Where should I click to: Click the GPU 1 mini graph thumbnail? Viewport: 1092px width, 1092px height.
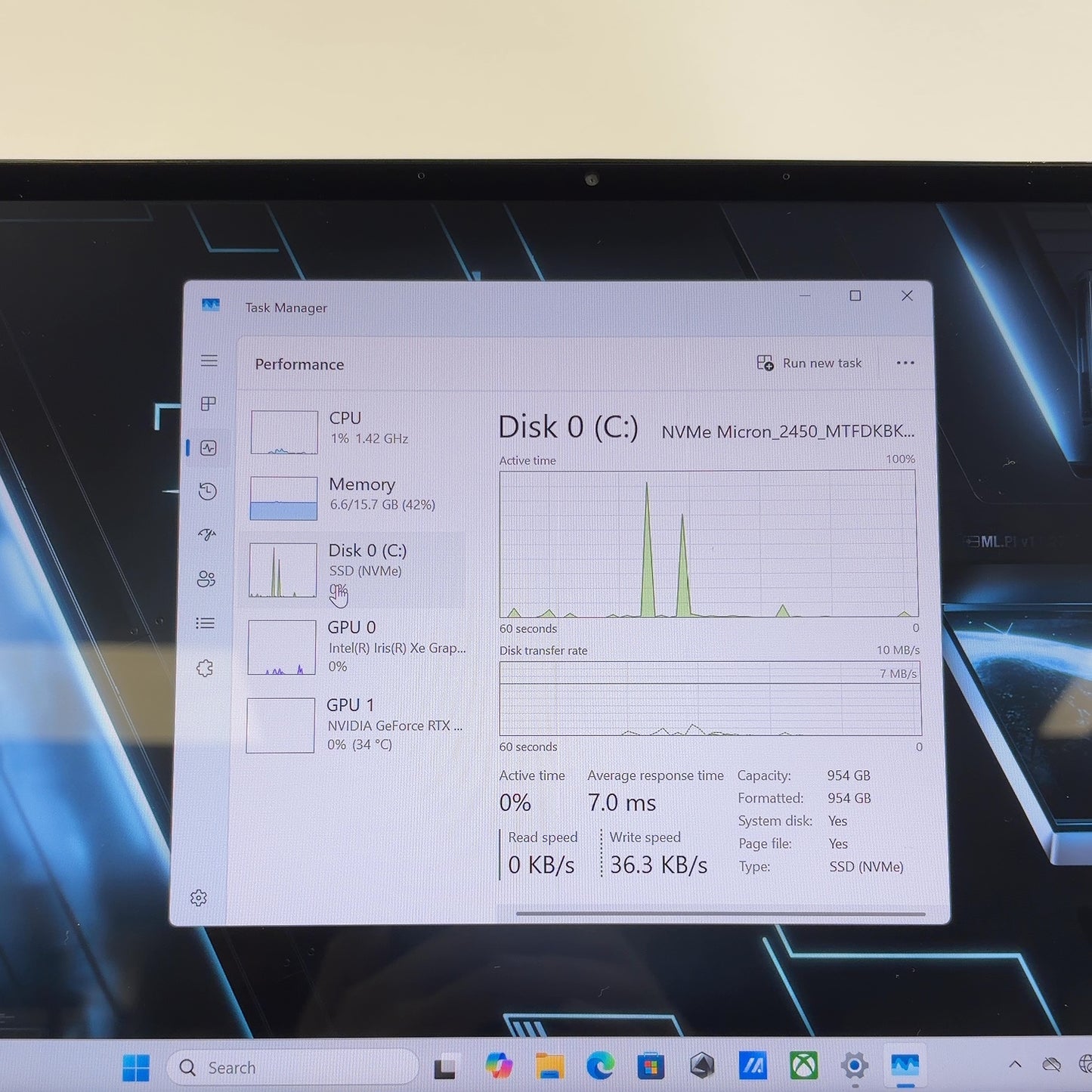[x=280, y=725]
